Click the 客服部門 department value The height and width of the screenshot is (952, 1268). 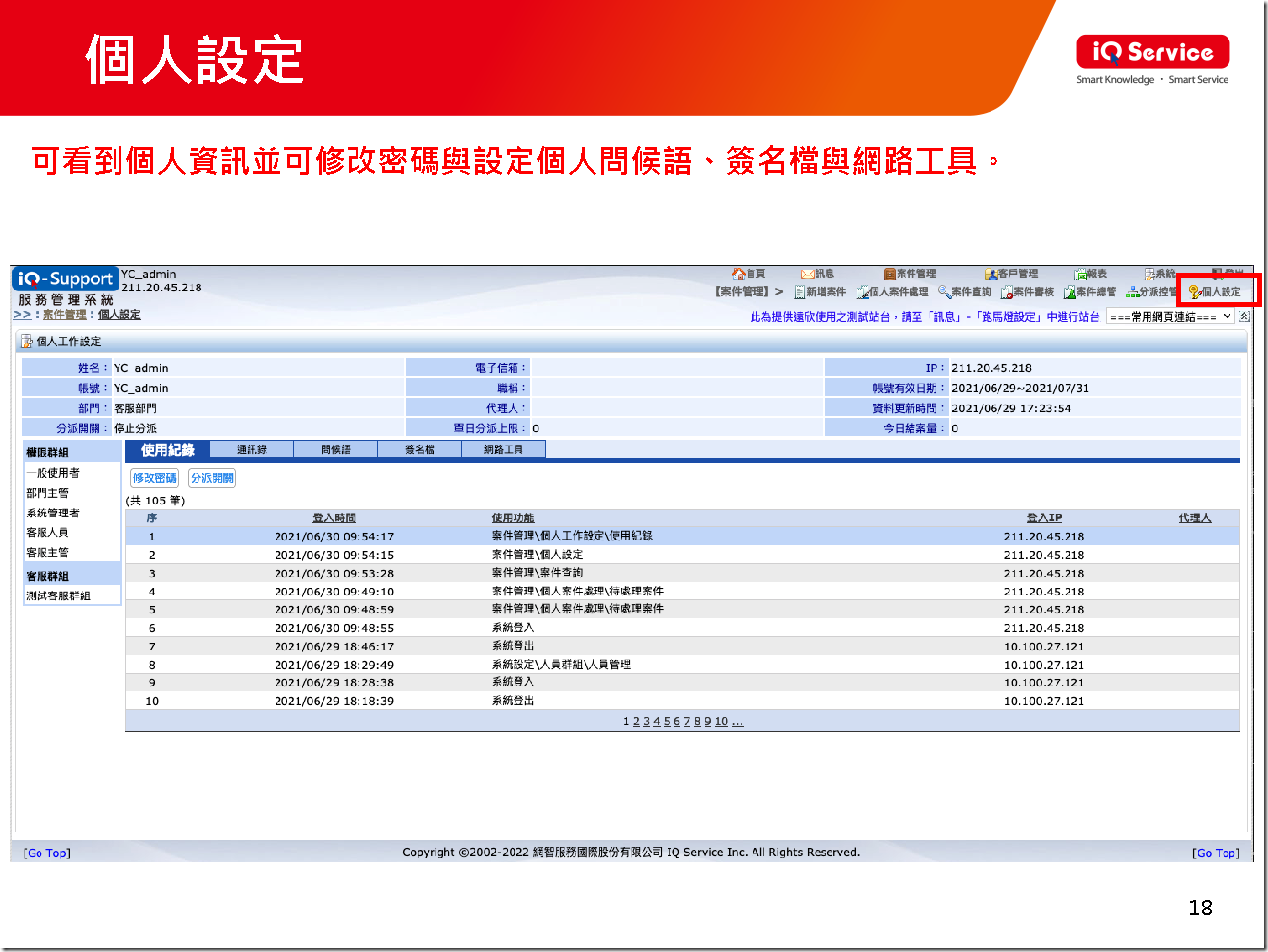[135, 408]
